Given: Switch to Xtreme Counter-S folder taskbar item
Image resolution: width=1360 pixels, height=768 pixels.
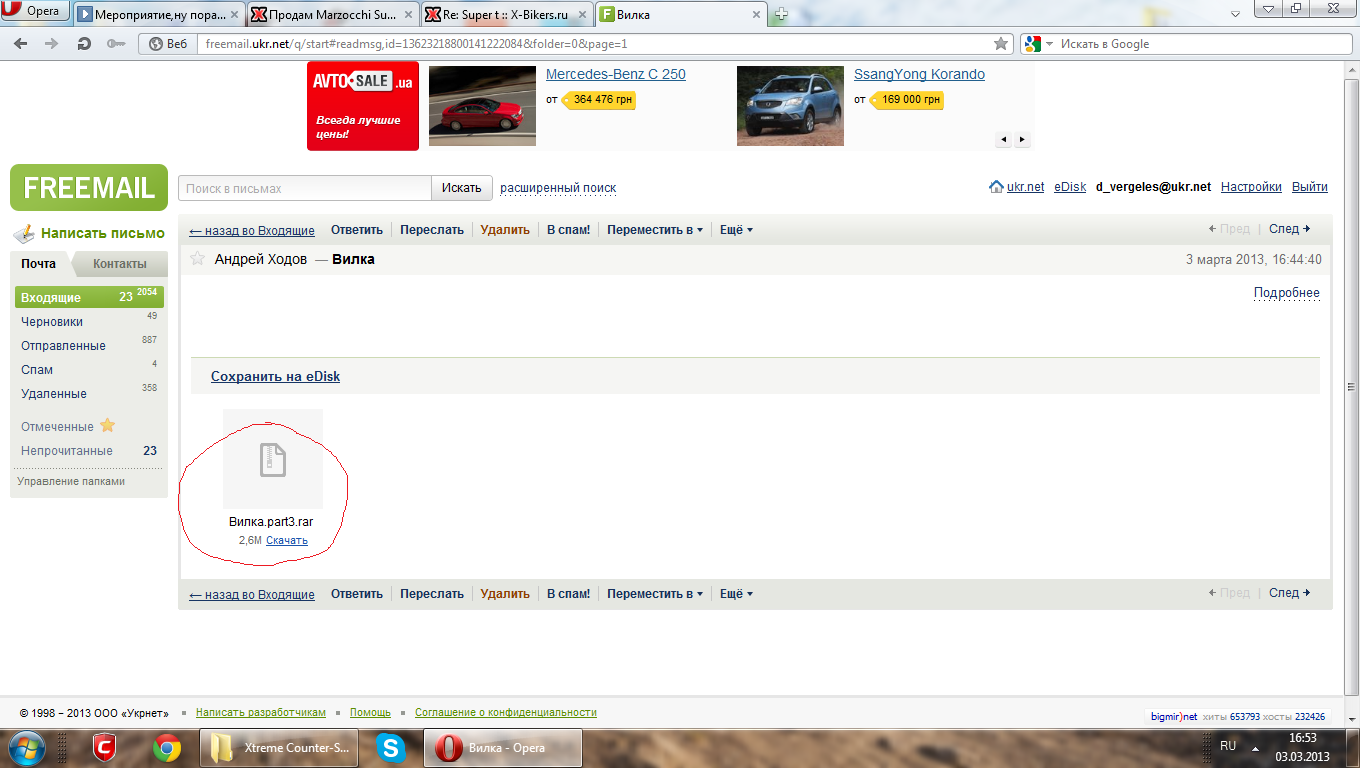Looking at the screenshot, I should [x=279, y=748].
